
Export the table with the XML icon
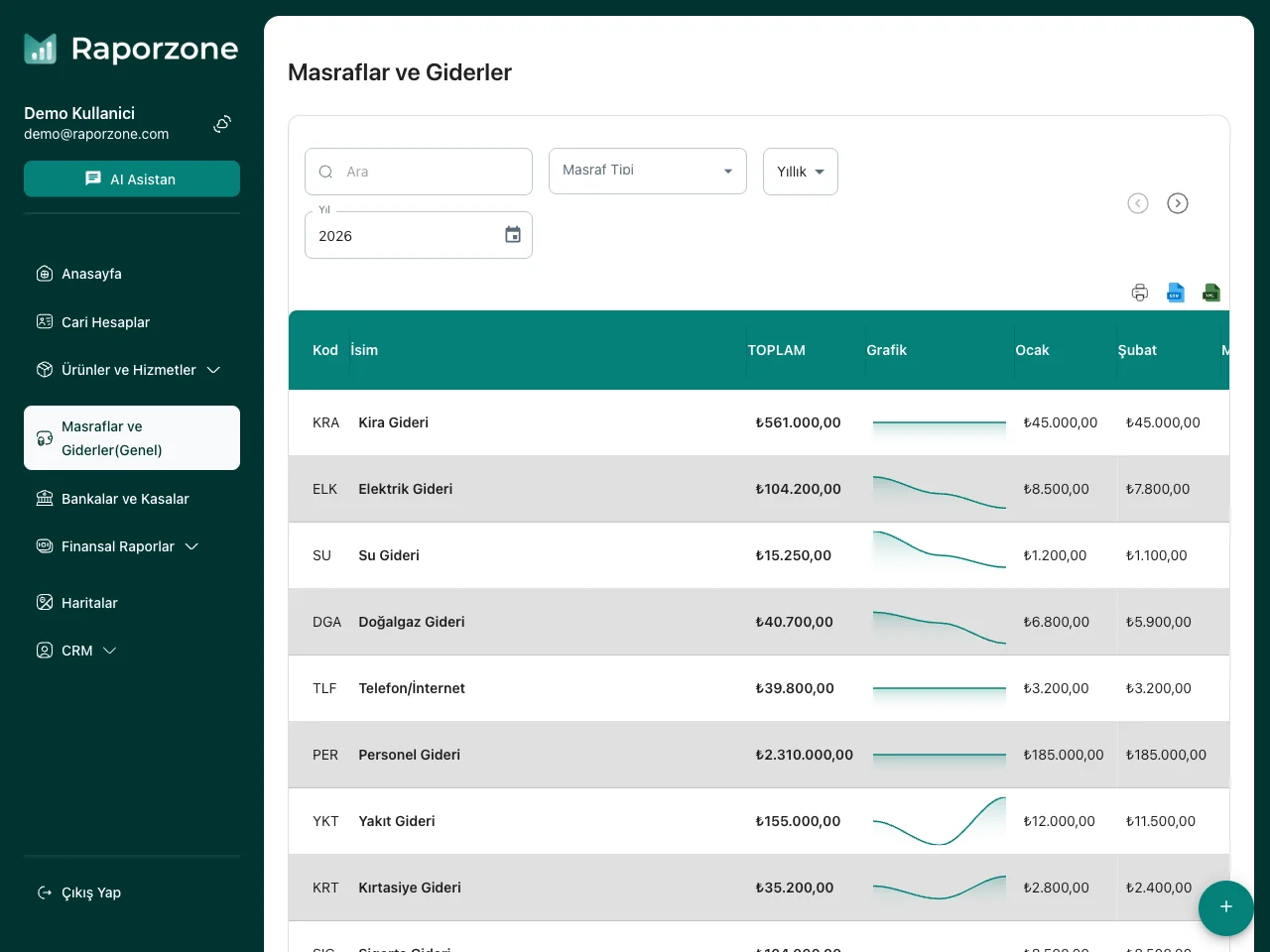coord(1210,293)
